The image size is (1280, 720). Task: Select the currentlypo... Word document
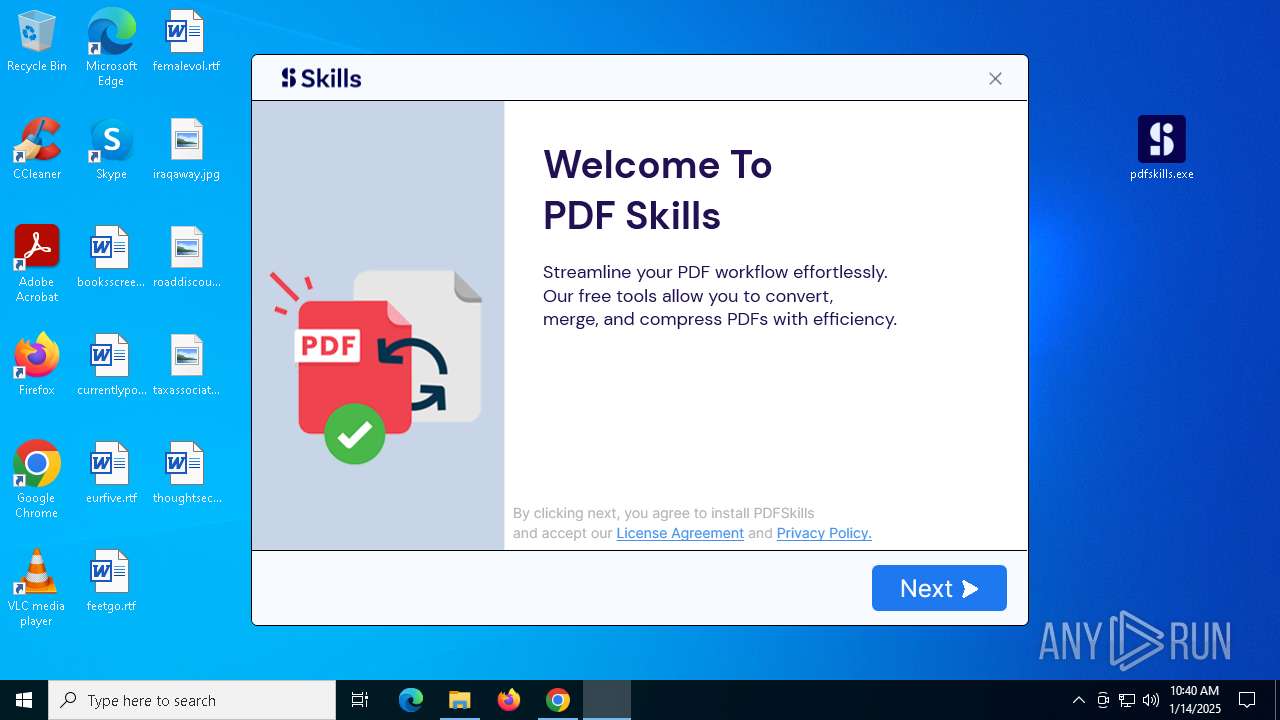[111, 365]
